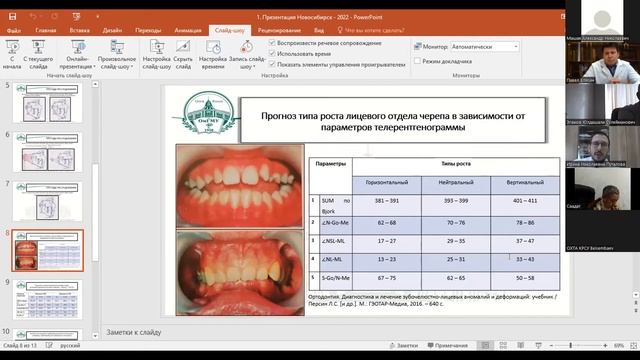This screenshot has height=360, width=640.
Task: Select slide 6 thumbnail
Action: (x=48, y=152)
